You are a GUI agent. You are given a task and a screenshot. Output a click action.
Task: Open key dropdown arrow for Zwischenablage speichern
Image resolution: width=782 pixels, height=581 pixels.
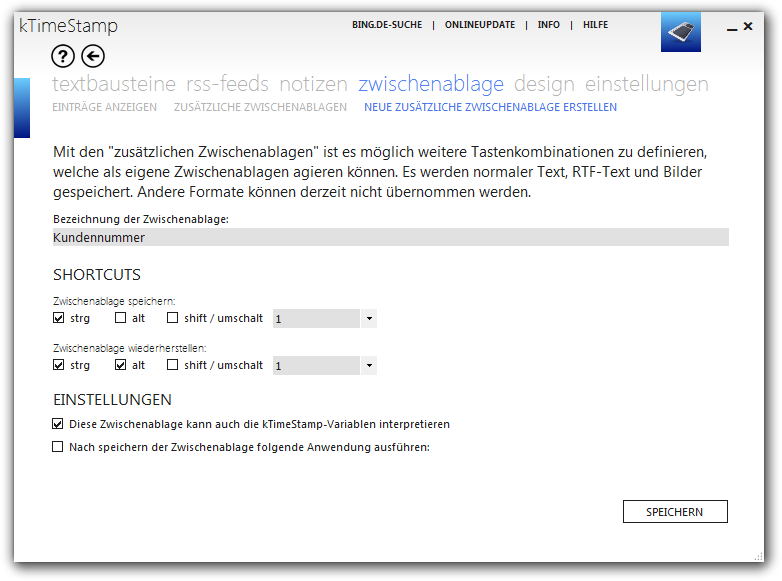(x=369, y=319)
